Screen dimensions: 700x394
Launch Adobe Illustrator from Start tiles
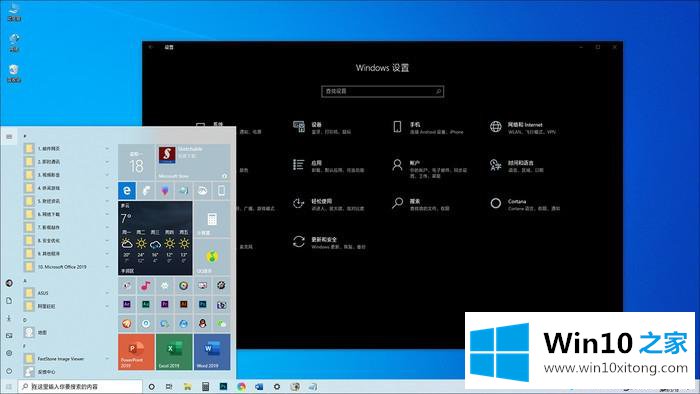183,304
